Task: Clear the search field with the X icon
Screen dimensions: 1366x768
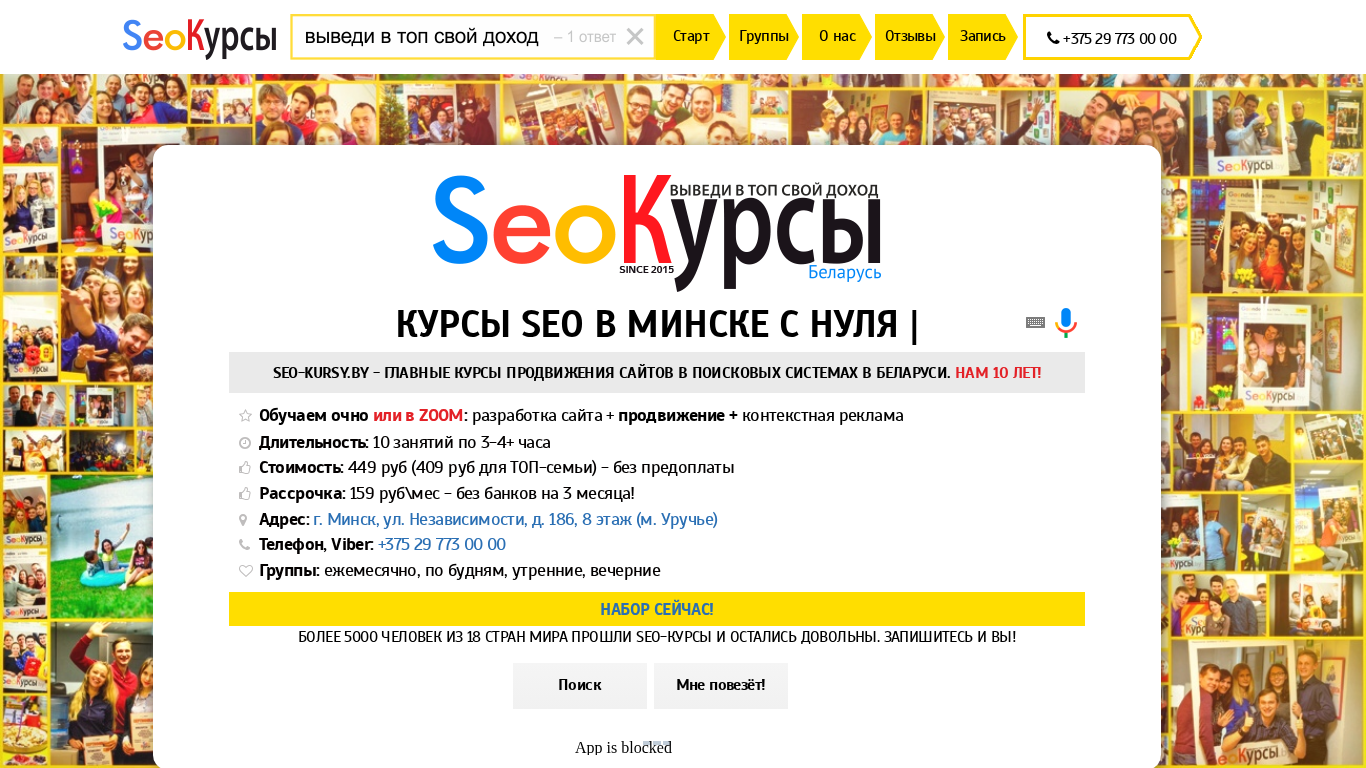Action: click(x=635, y=37)
